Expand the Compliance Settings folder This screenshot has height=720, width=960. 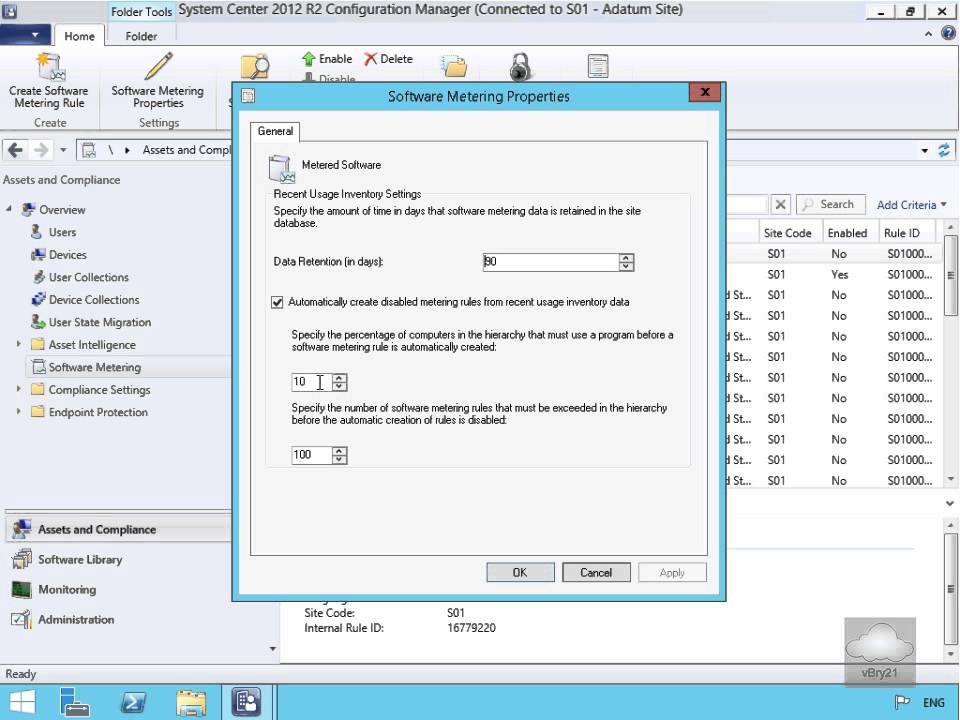(x=18, y=389)
